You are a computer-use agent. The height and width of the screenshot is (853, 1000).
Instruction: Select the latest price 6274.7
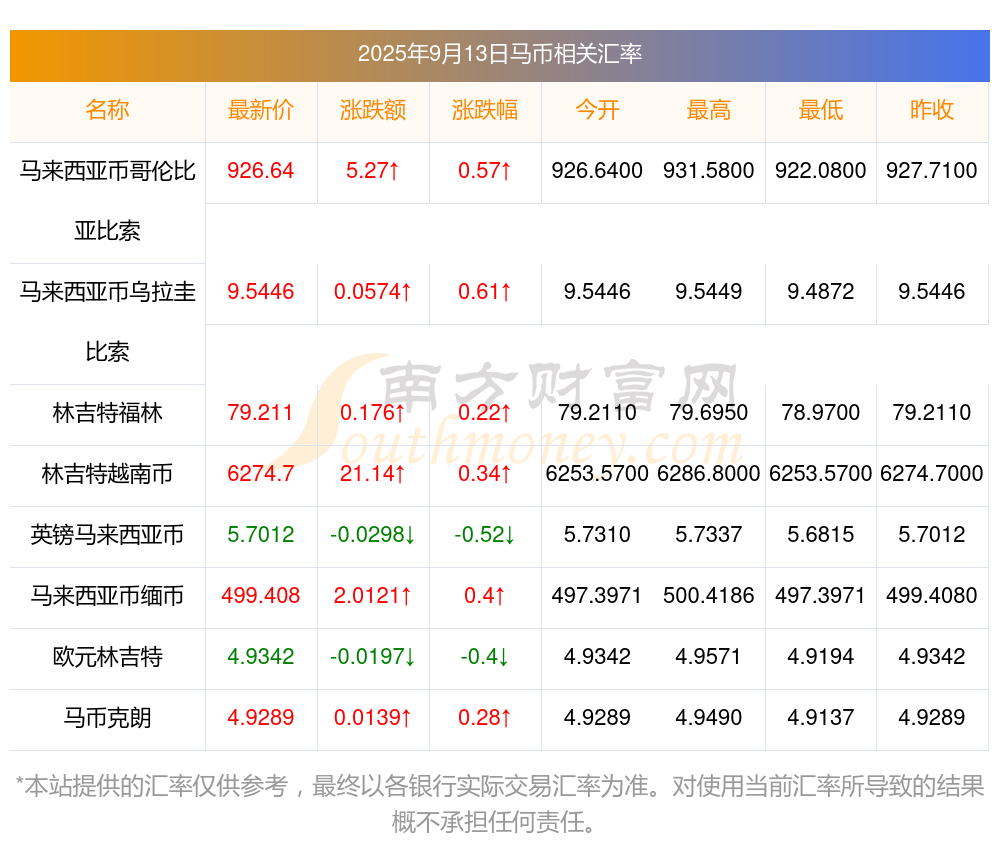pyautogui.click(x=260, y=474)
